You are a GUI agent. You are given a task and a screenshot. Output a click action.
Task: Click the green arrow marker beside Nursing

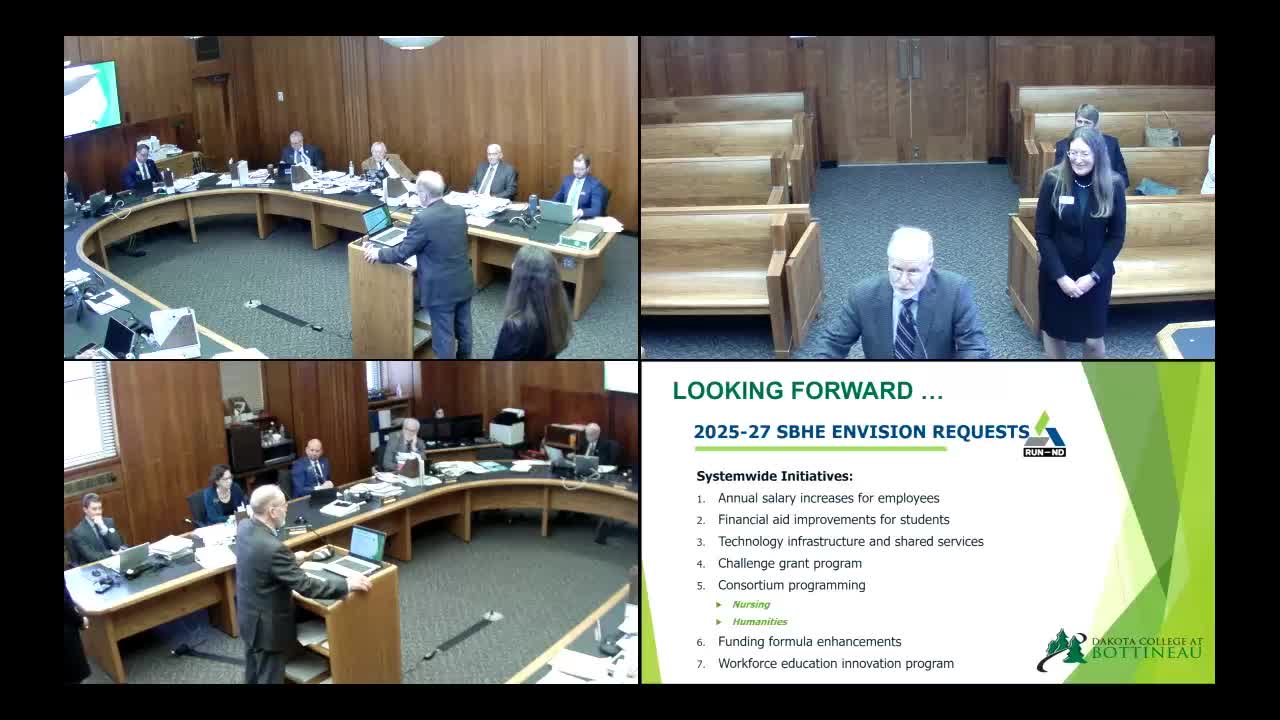(x=719, y=604)
